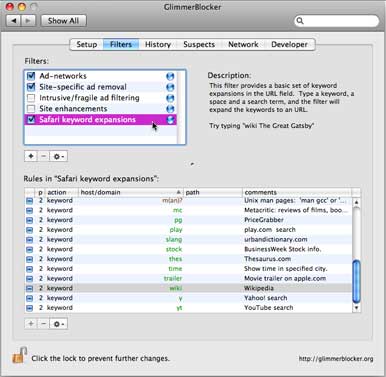The width and height of the screenshot is (386, 377).
Task: Click the blue rule icon on the thes row
Action: [29, 259]
